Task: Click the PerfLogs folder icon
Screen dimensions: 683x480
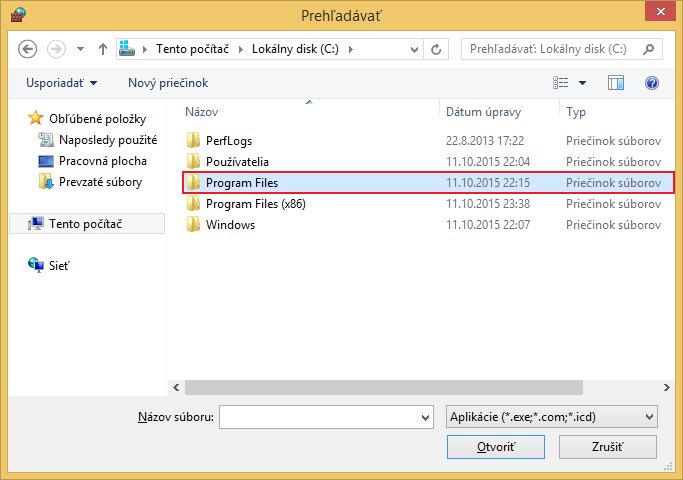Action: tap(193, 140)
